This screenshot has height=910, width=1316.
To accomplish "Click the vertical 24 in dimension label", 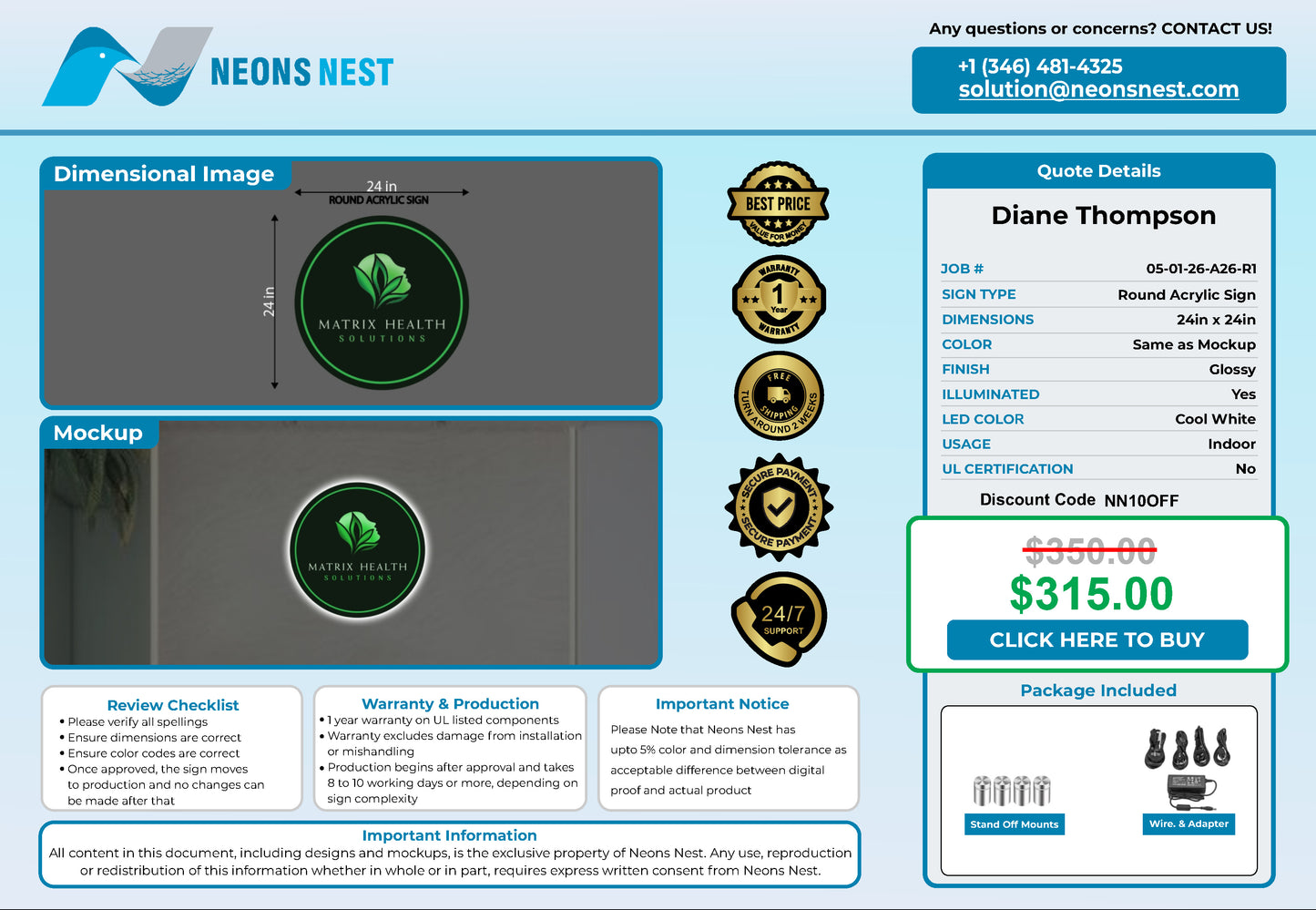I will [269, 302].
